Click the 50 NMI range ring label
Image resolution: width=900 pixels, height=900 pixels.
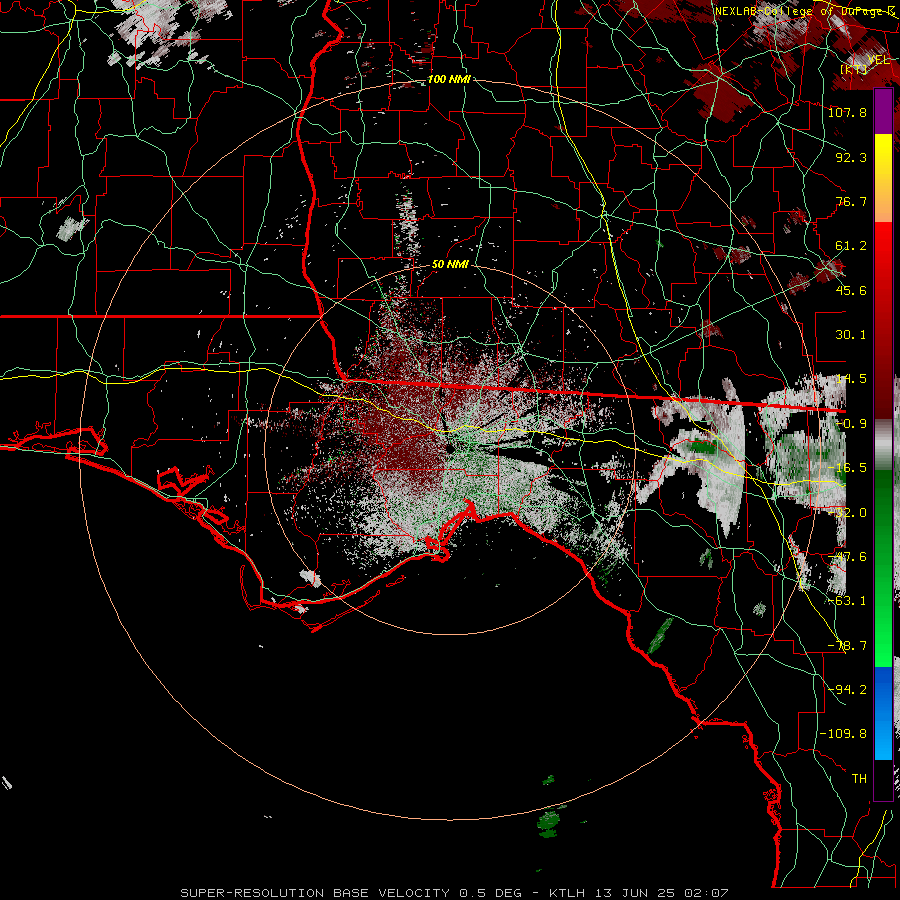point(451,265)
